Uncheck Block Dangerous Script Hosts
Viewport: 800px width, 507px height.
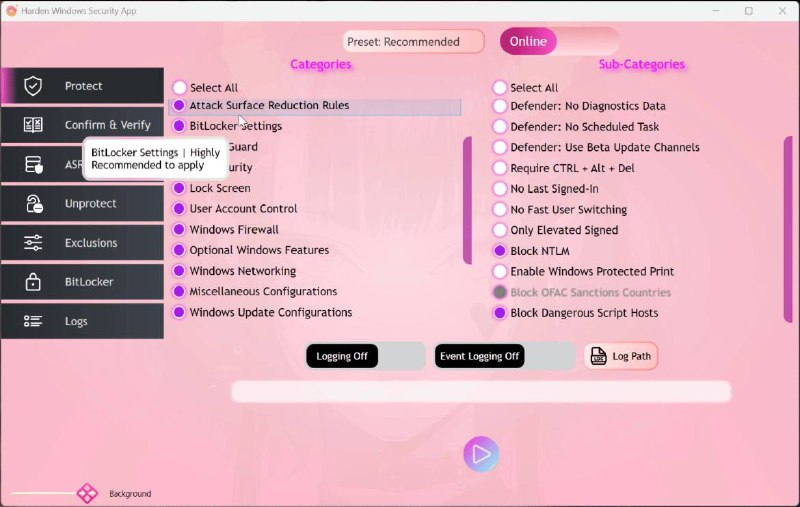[x=500, y=313]
